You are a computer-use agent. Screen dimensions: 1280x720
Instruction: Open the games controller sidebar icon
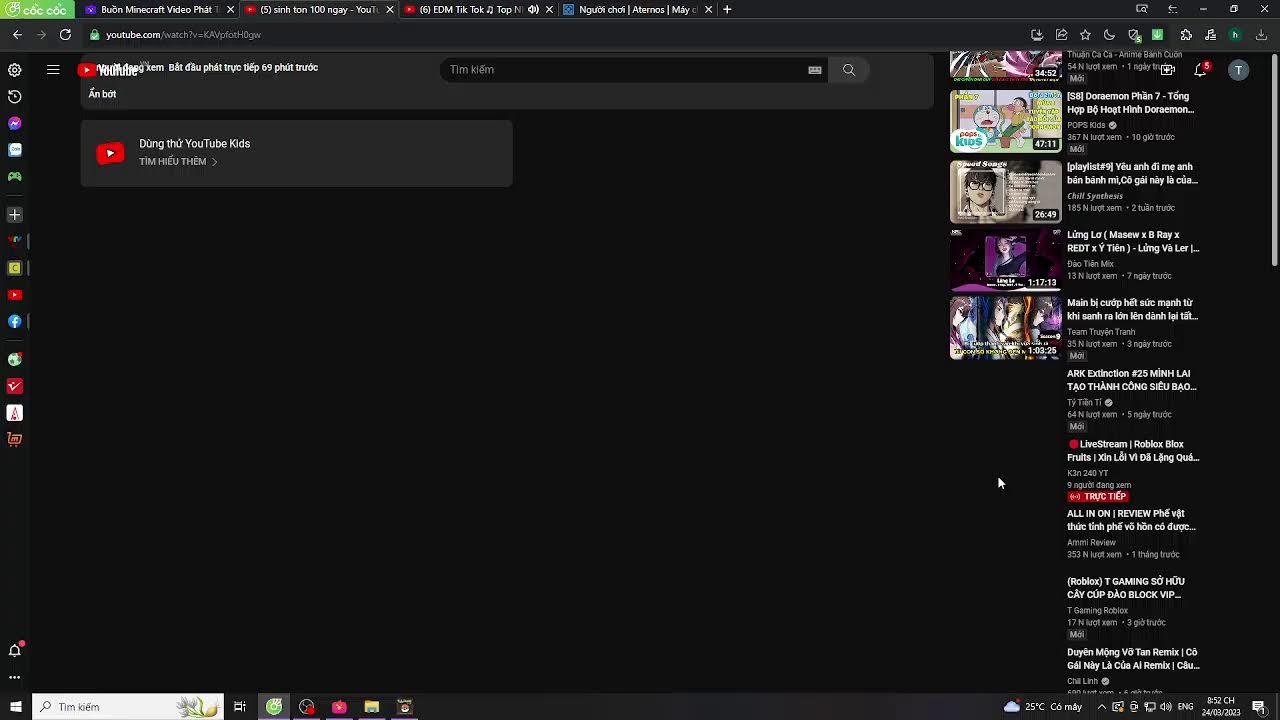pos(15,177)
